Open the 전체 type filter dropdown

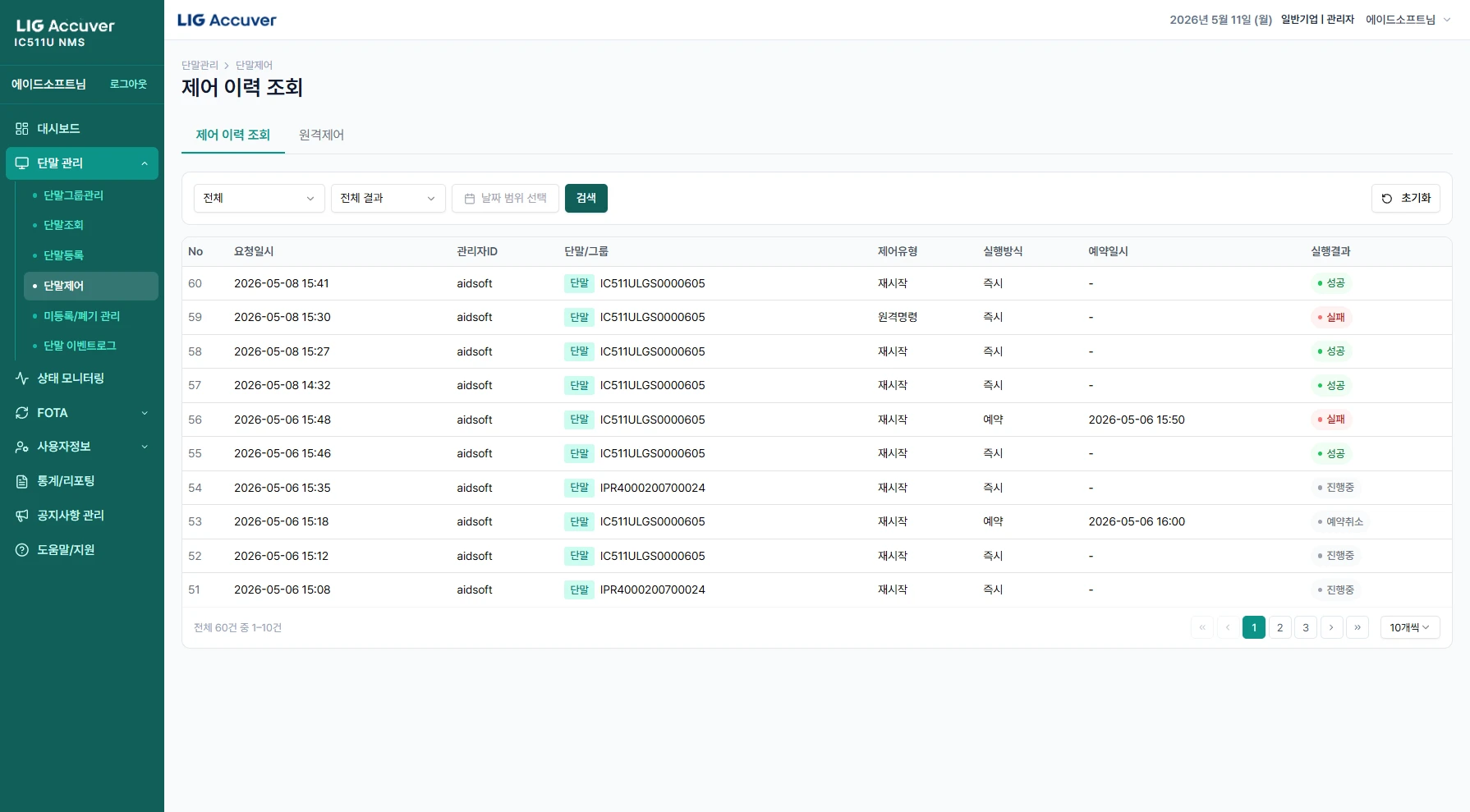tap(259, 198)
